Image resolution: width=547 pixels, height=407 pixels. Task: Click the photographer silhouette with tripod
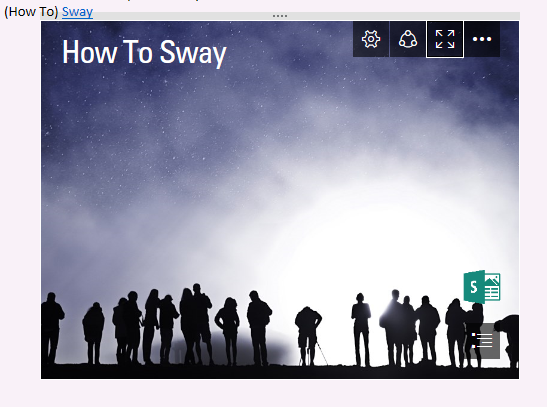click(x=309, y=336)
